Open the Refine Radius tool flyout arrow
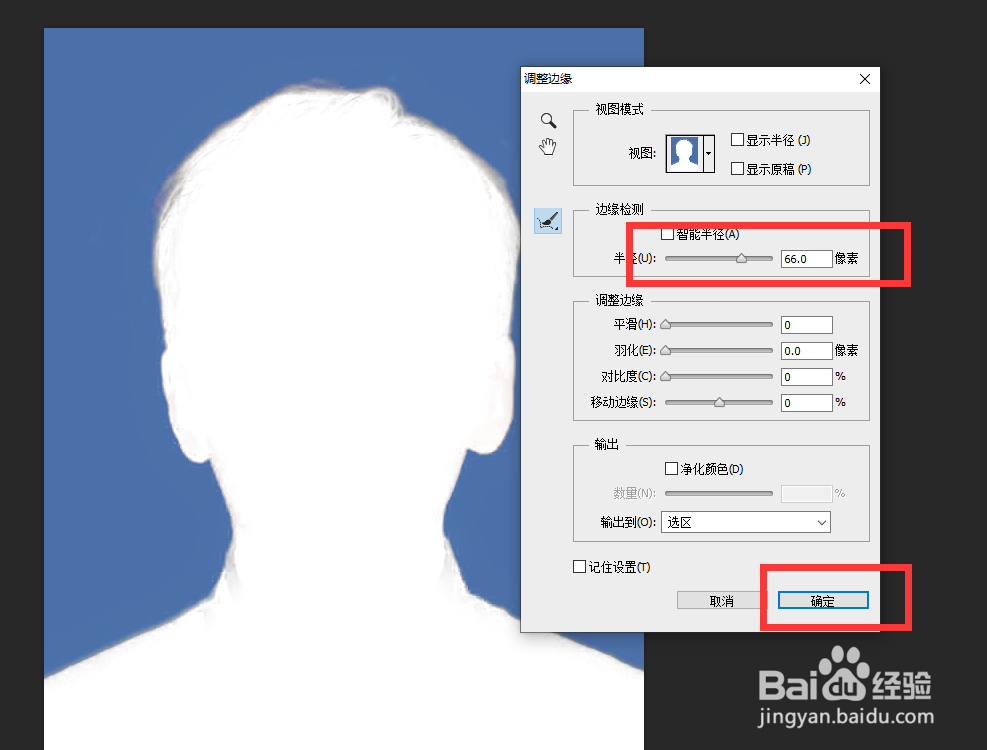987x750 pixels. [558, 229]
